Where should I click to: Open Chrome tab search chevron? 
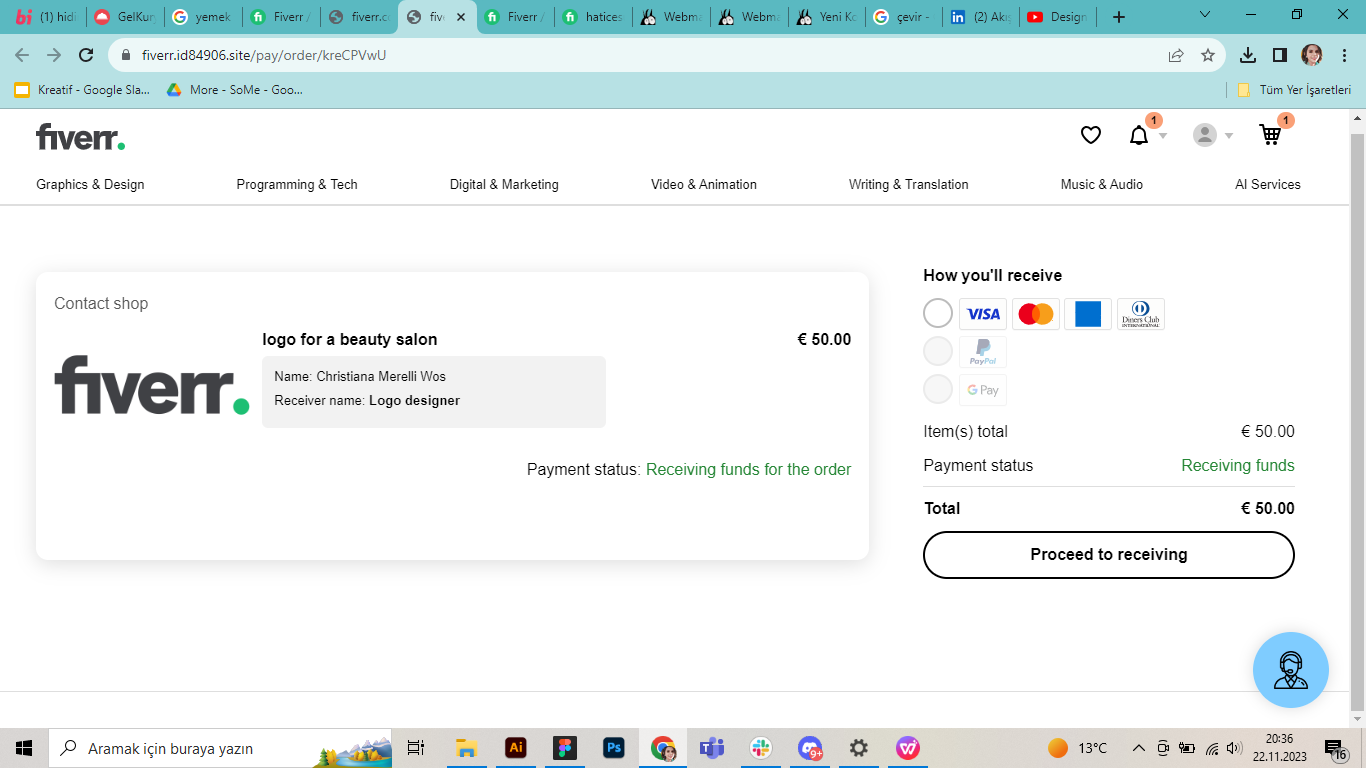tap(1205, 16)
